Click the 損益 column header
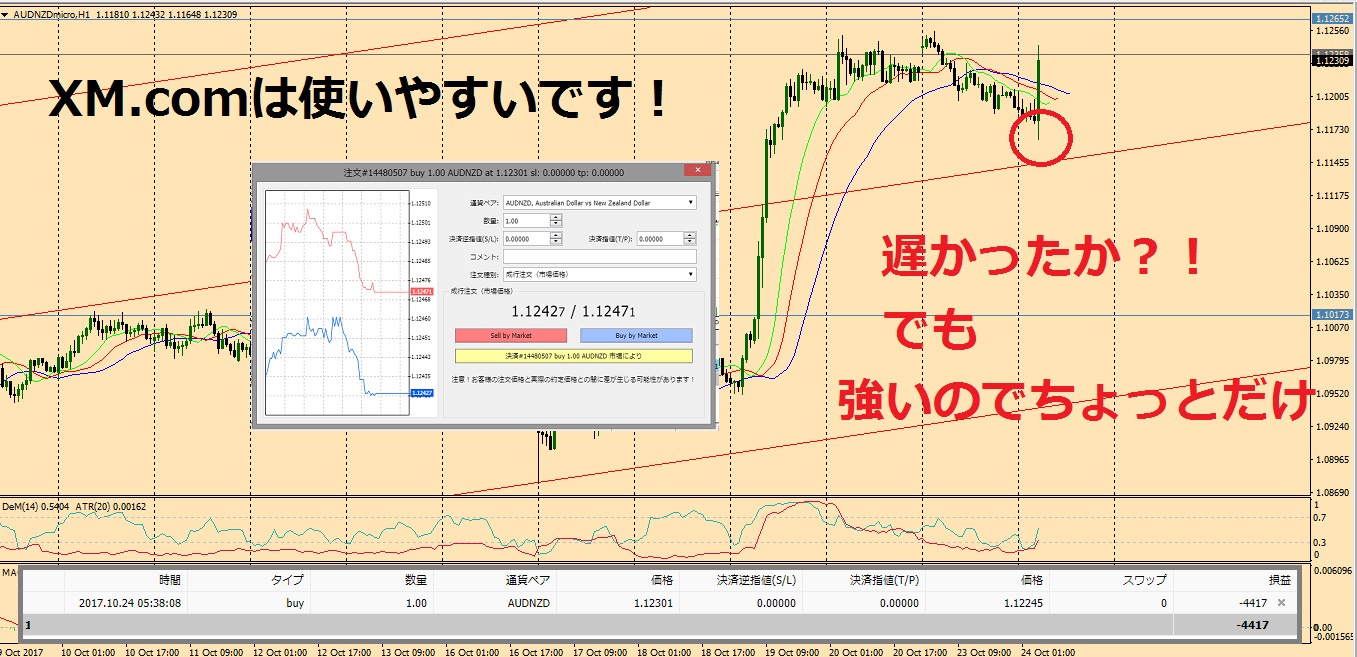Screen dimensions: 1357x657 [x=1279, y=580]
